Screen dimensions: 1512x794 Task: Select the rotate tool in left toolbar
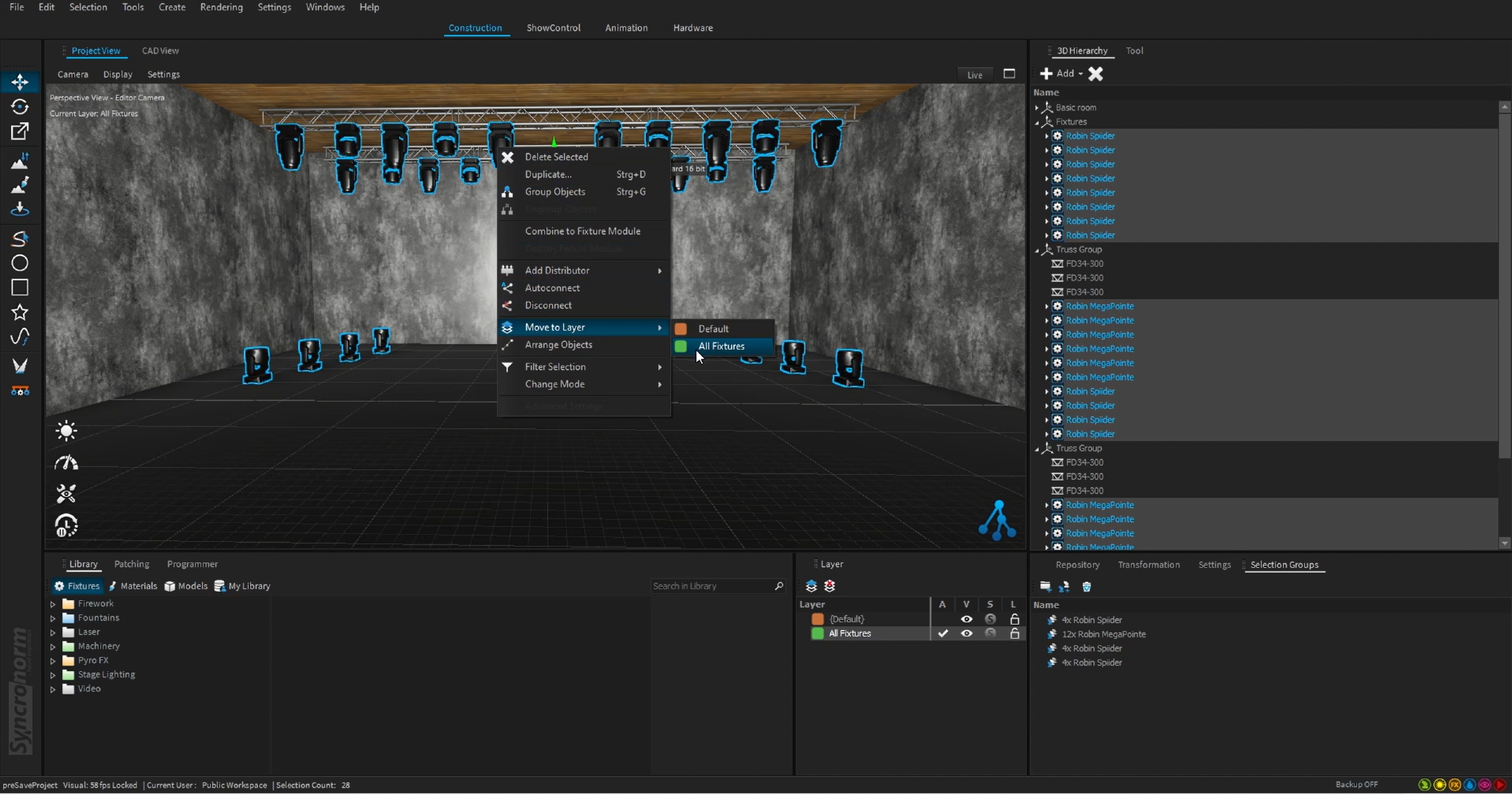tap(20, 106)
